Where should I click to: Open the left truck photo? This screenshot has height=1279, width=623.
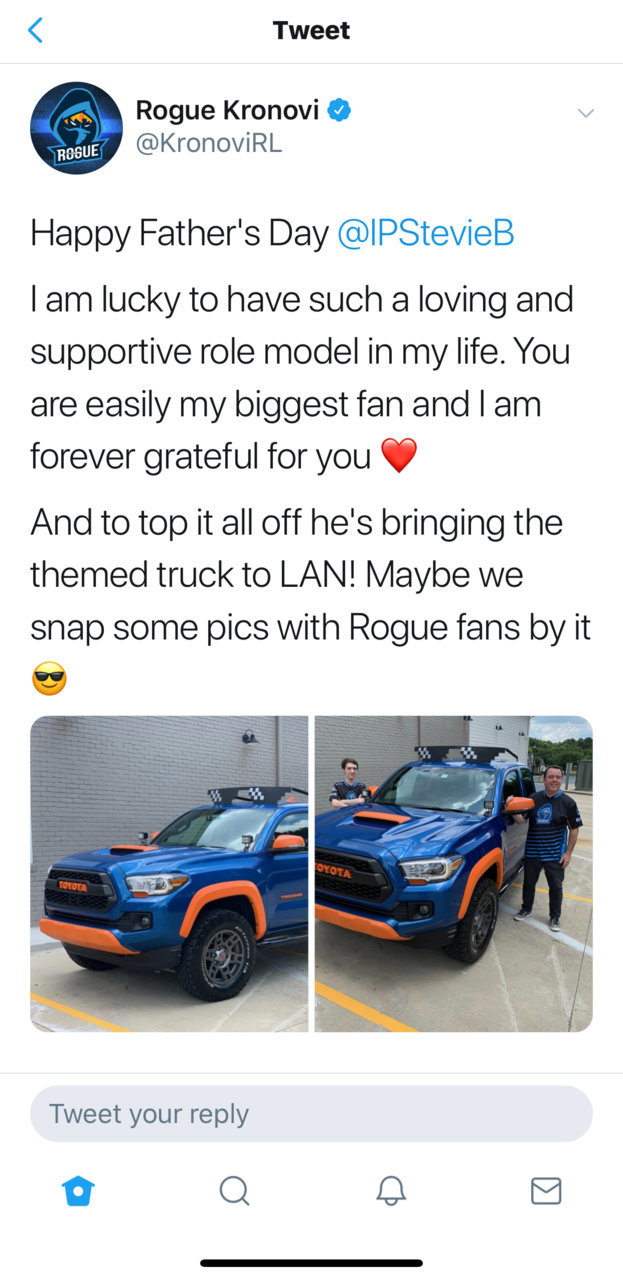click(169, 874)
